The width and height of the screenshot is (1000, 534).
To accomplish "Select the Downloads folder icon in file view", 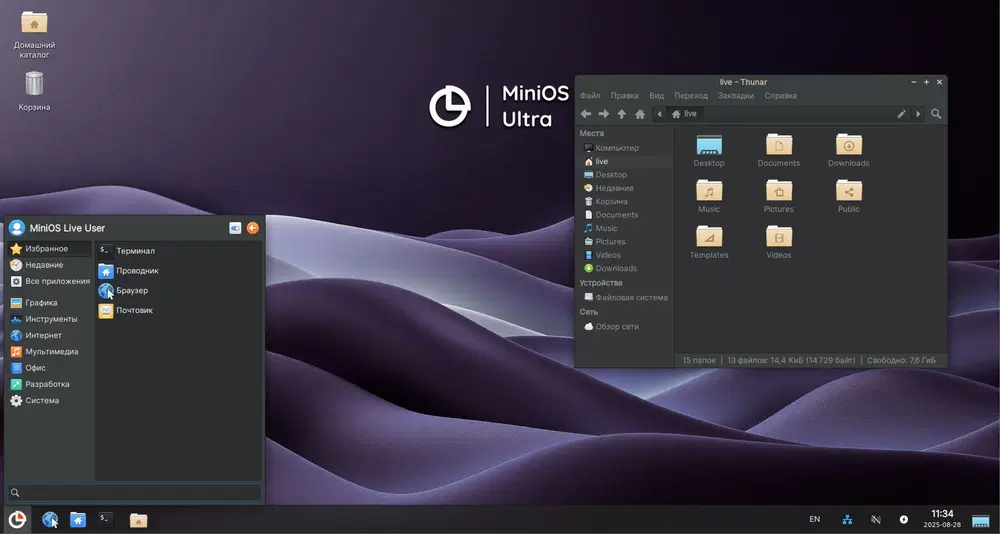I will point(849,145).
